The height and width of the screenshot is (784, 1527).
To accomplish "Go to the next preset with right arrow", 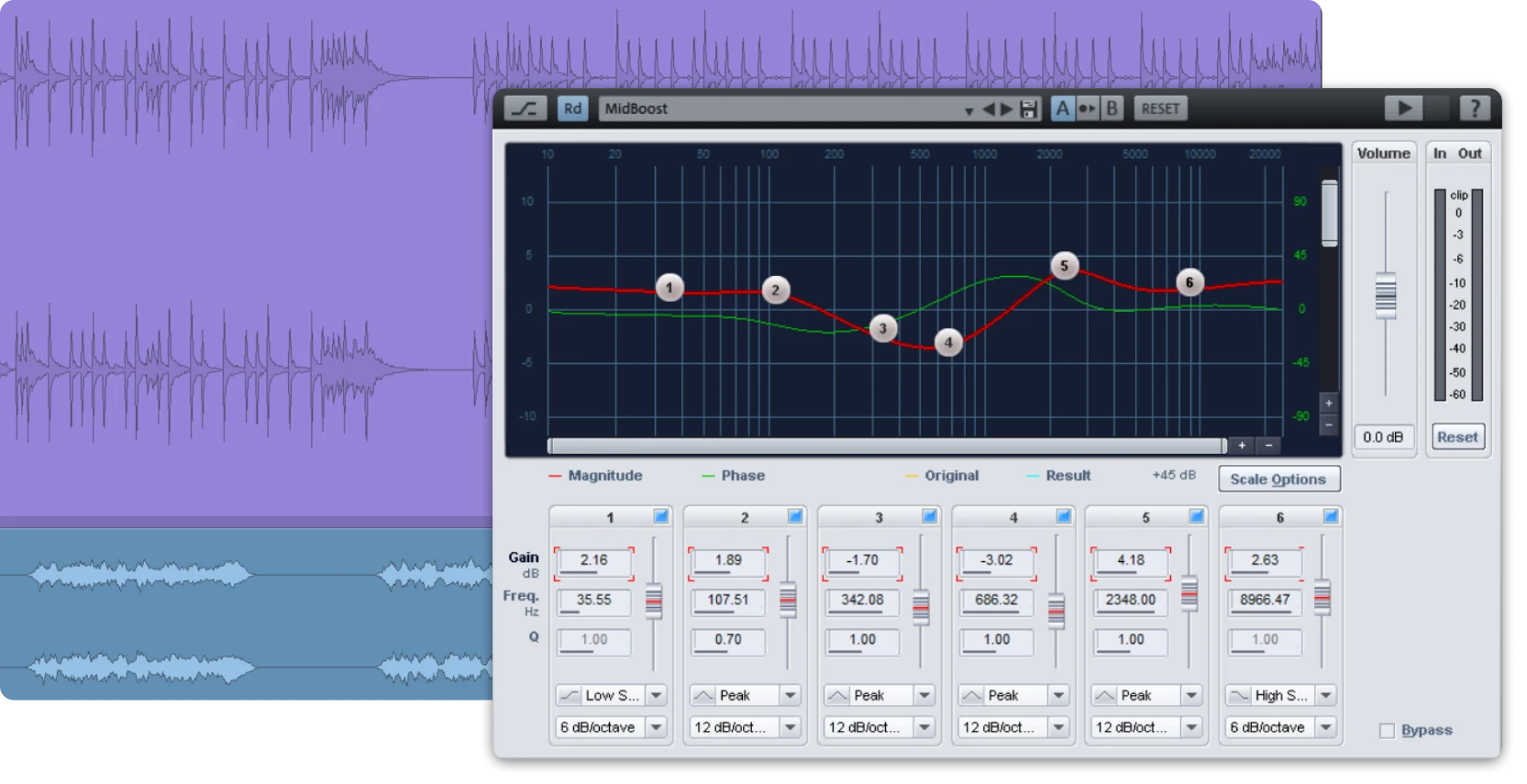I will click(1007, 109).
